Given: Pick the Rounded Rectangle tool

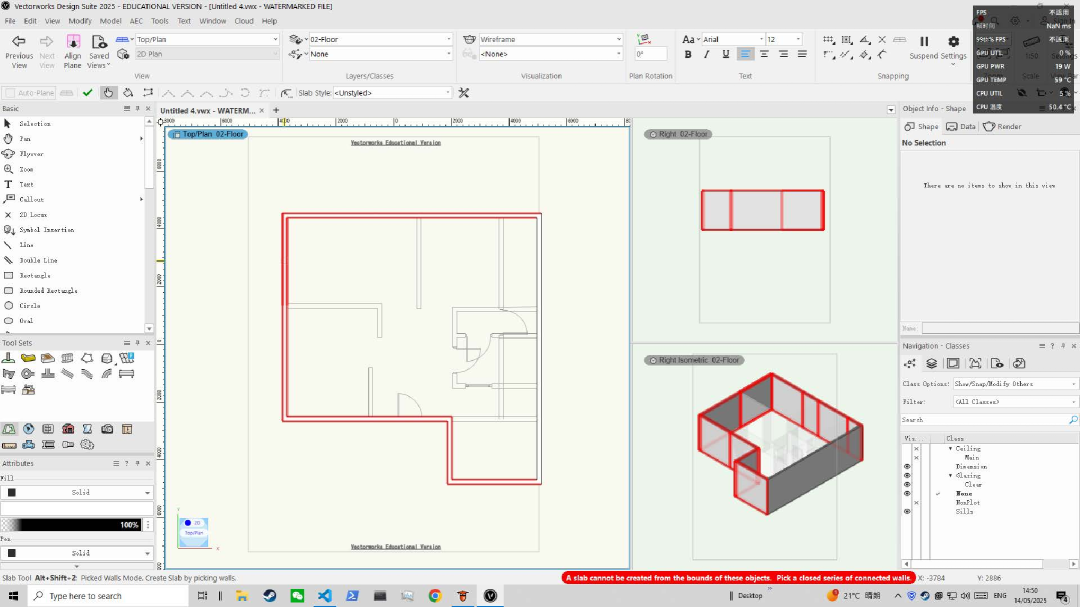Looking at the screenshot, I should pyautogui.click(x=47, y=290).
